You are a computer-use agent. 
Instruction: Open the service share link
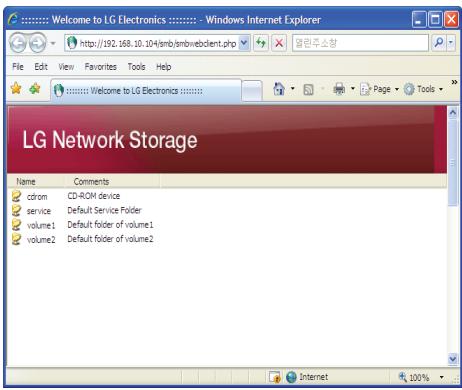39,211
